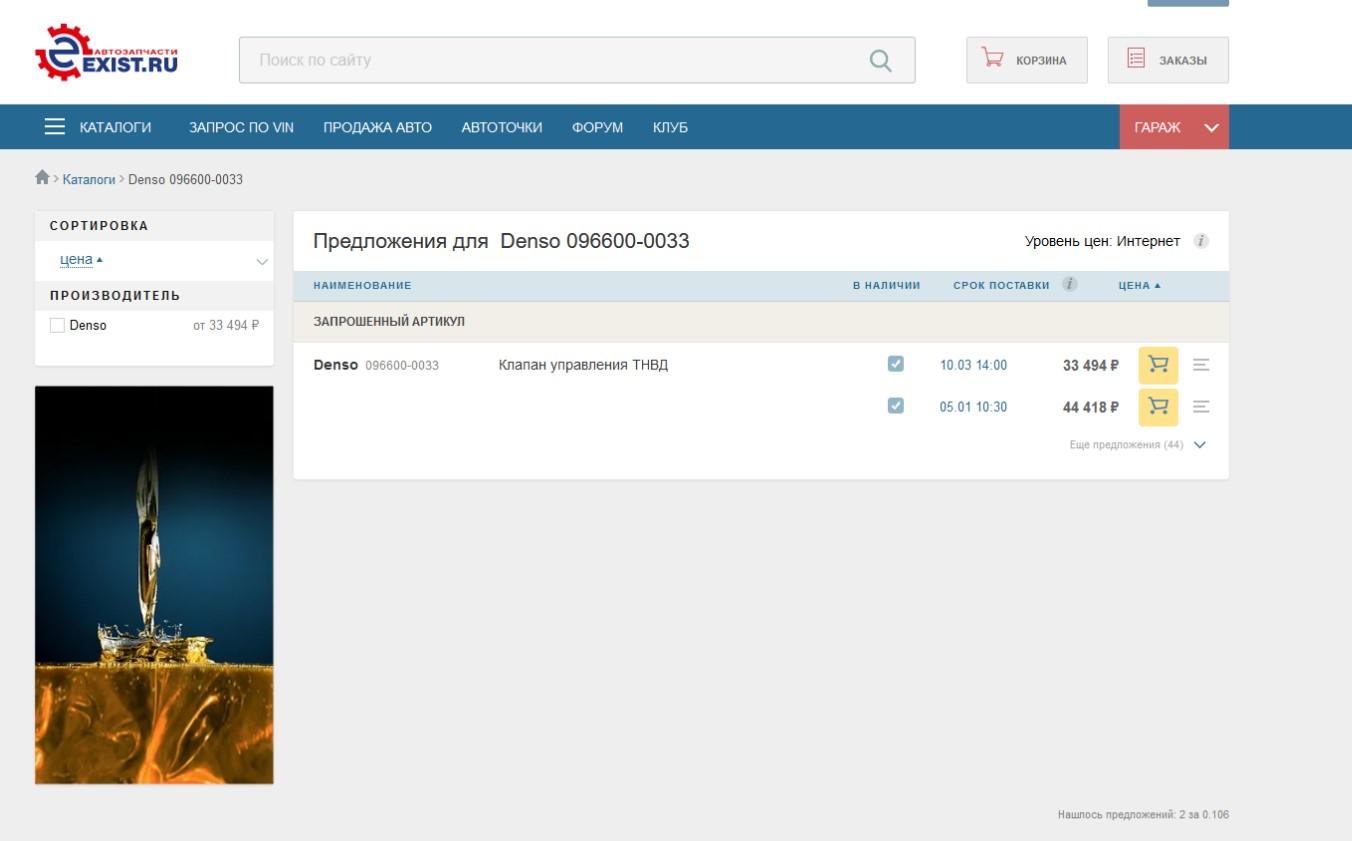Open the Заказы button
Image resolution: width=1352 pixels, height=841 pixels.
(x=1168, y=60)
